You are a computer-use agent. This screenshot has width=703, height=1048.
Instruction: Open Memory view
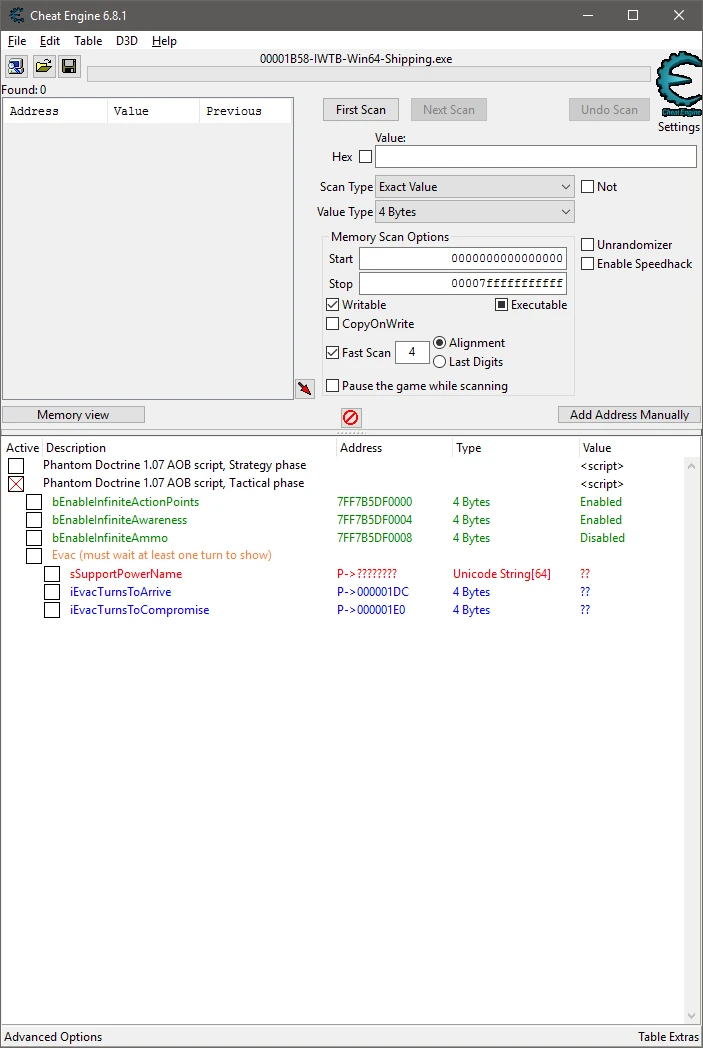tap(74, 415)
